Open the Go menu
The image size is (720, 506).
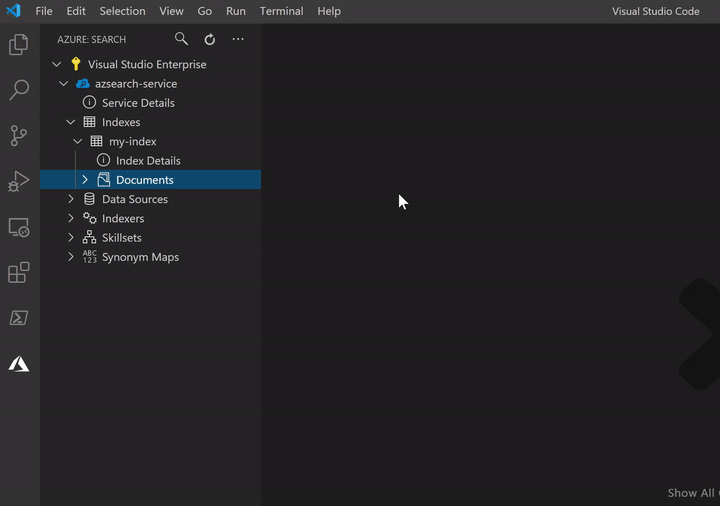click(205, 11)
